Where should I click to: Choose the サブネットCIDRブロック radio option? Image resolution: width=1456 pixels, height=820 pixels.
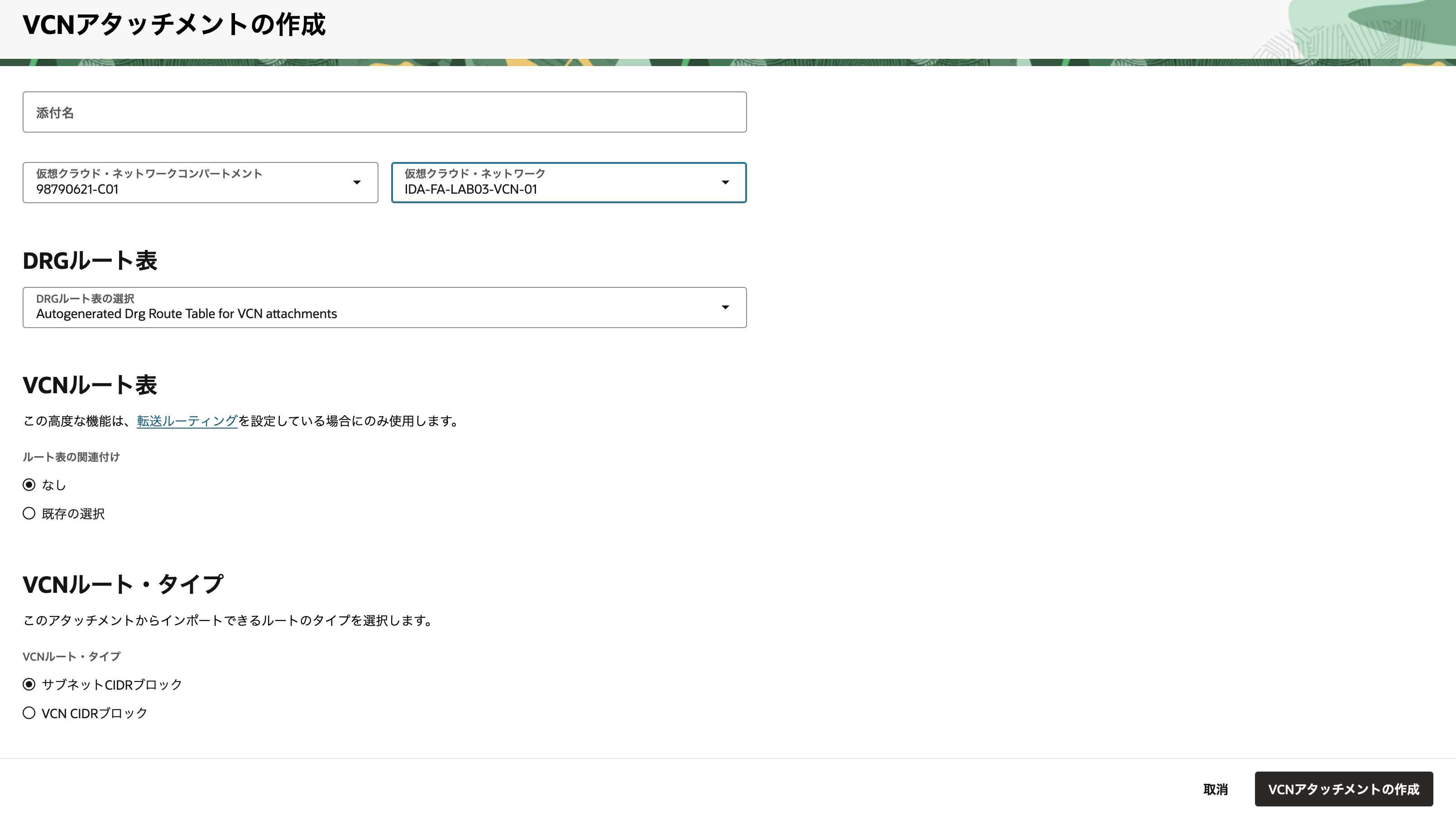point(29,684)
